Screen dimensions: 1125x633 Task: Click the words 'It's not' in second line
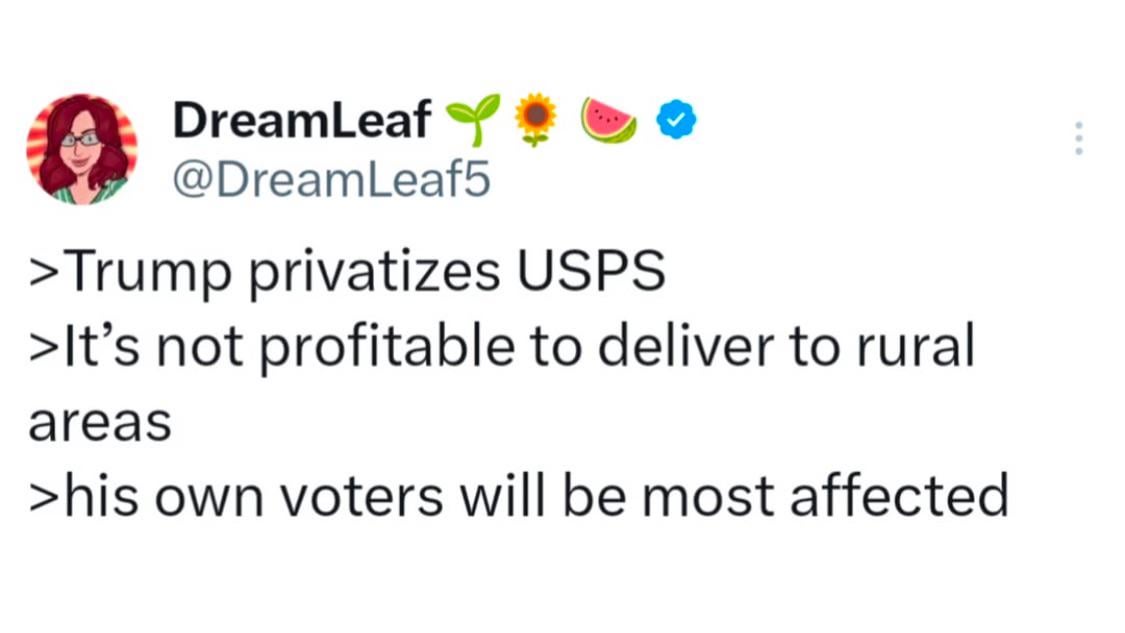[x=154, y=346]
